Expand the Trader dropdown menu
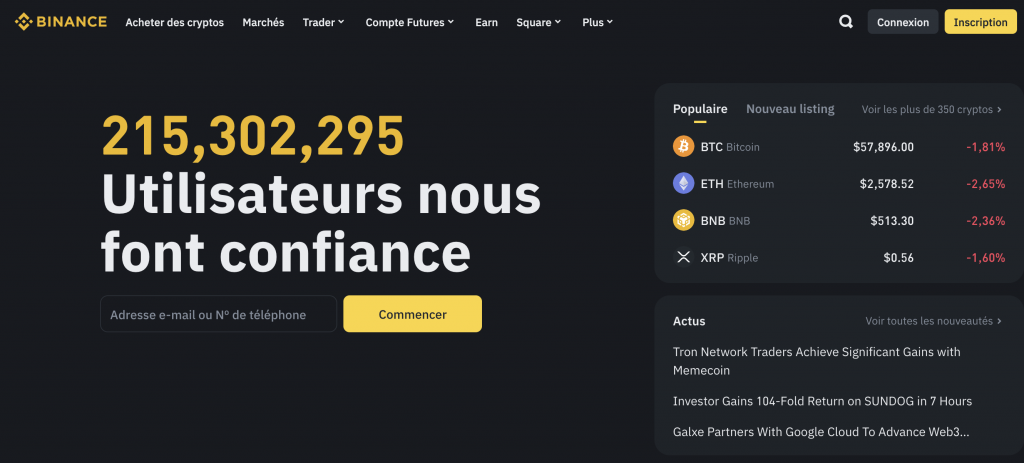Viewport: 1024px width, 463px height. click(x=324, y=22)
